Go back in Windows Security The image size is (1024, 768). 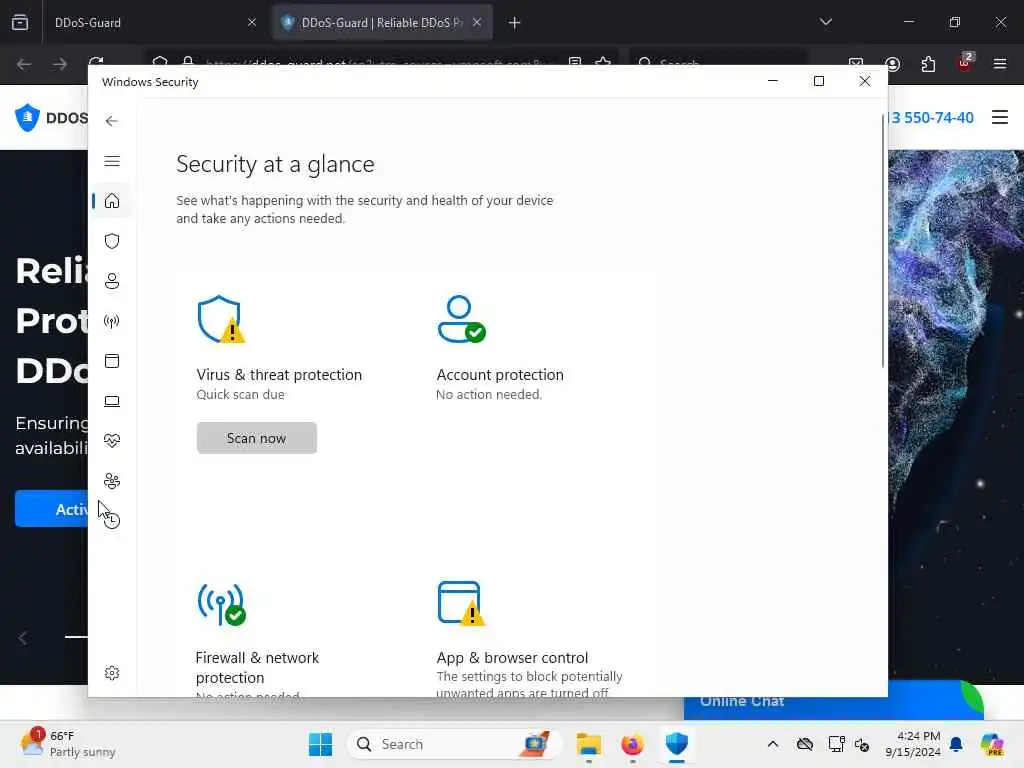coord(112,121)
